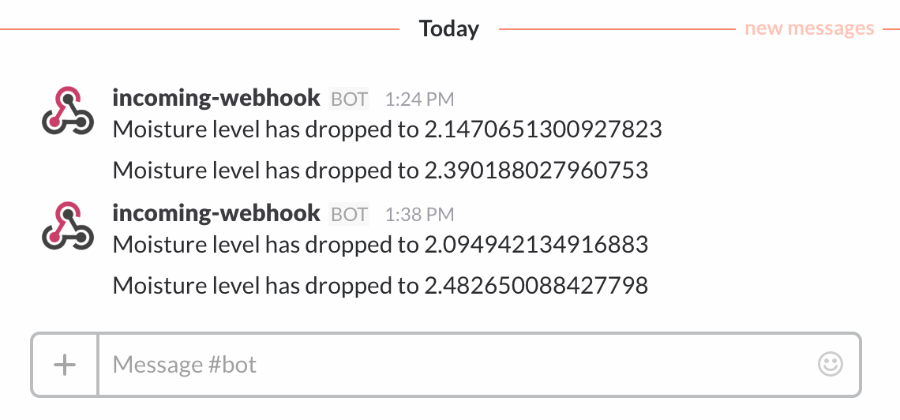
Task: Select the message with value 2.094942134916883
Action: (x=381, y=244)
